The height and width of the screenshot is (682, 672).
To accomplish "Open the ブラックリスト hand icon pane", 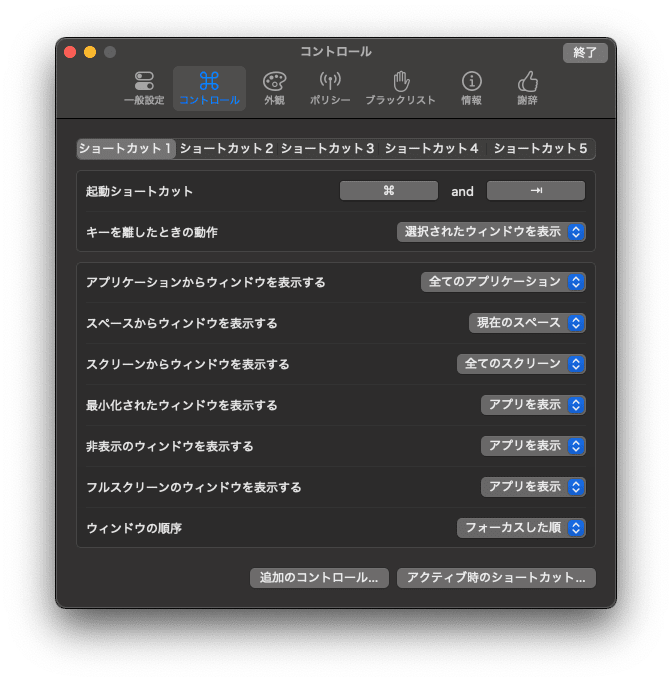I will [x=401, y=88].
